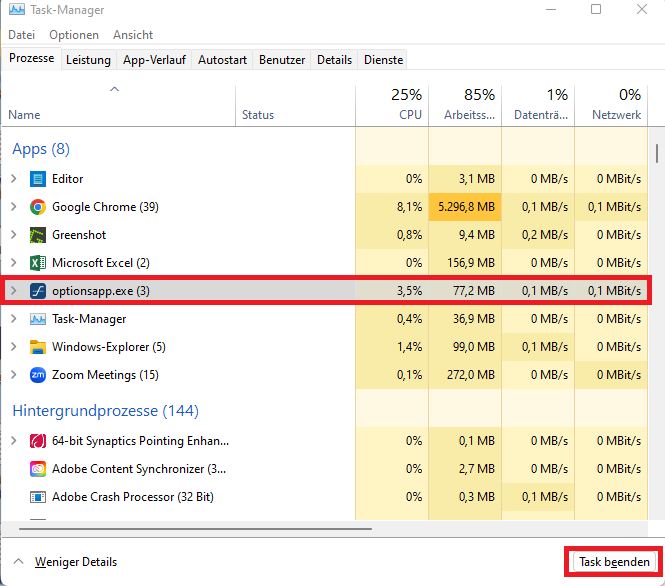Screen dimensions: 665x586
Task: Click the horizontal scrollbar thumb
Action: [196, 529]
